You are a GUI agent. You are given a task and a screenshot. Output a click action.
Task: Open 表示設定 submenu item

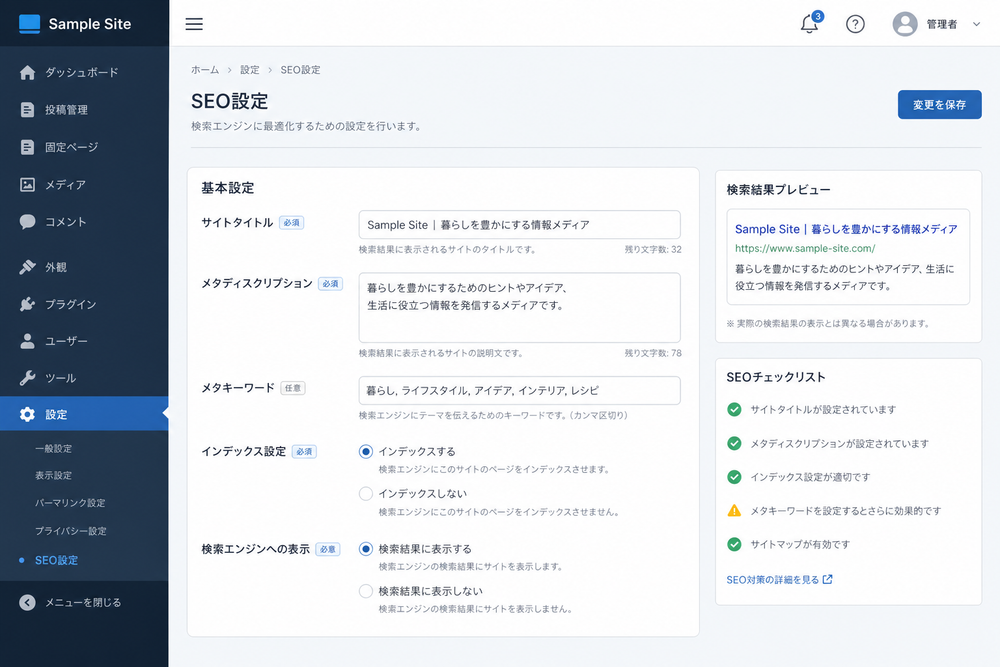[x=54, y=476]
